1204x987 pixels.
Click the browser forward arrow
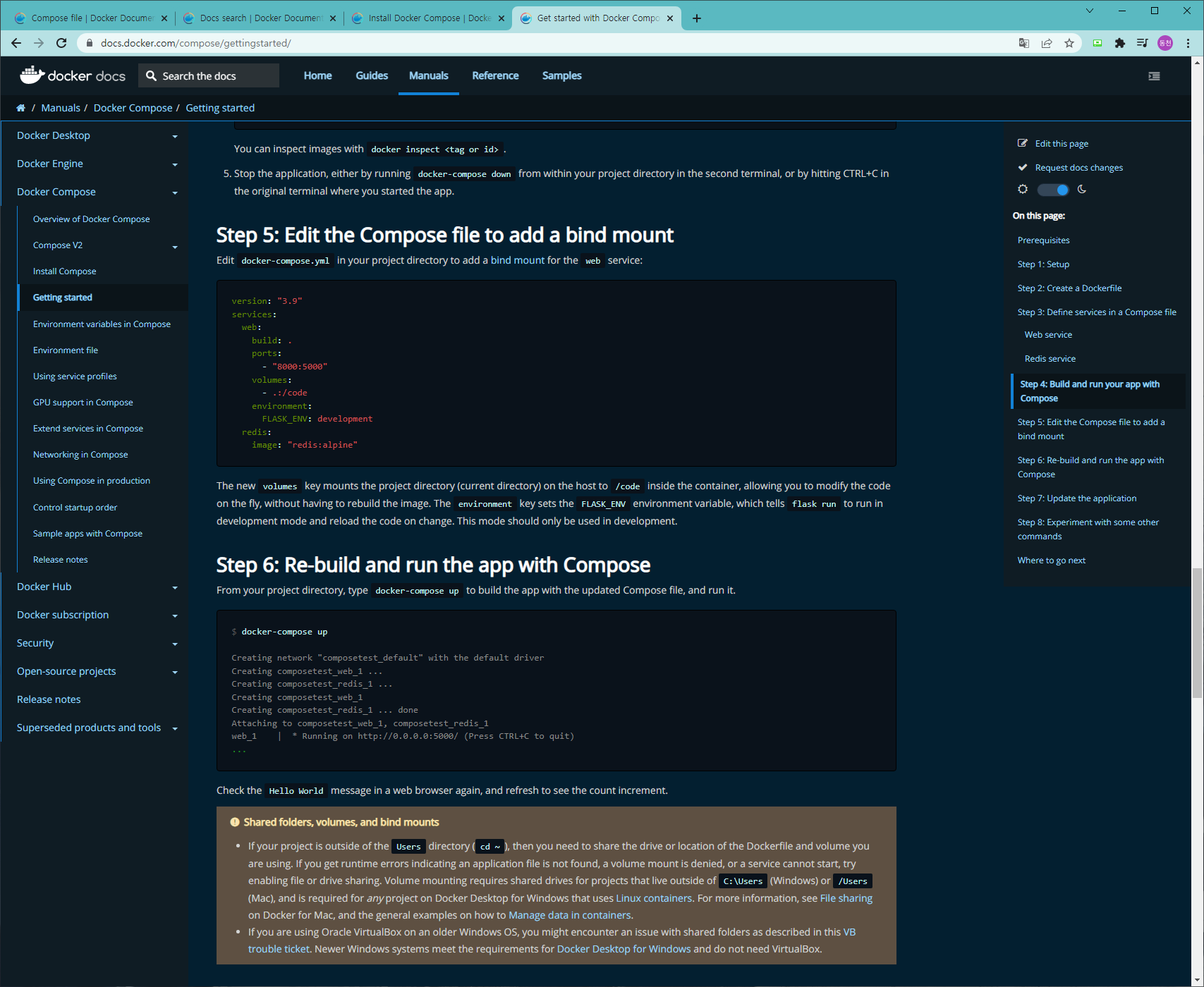[x=39, y=43]
